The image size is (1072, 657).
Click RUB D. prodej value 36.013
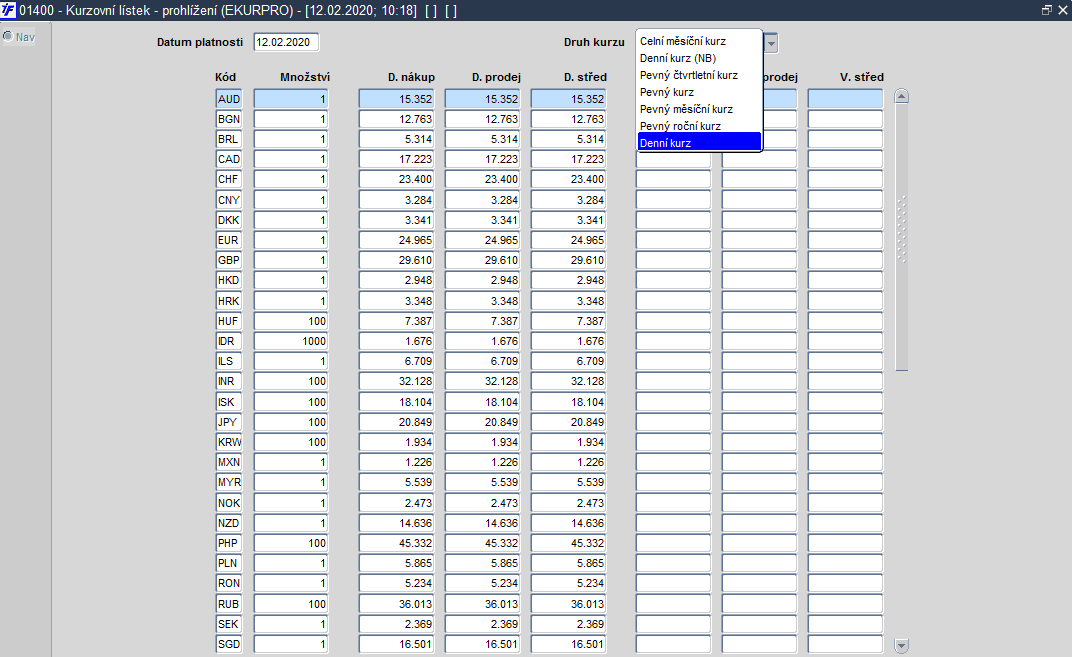click(483, 604)
